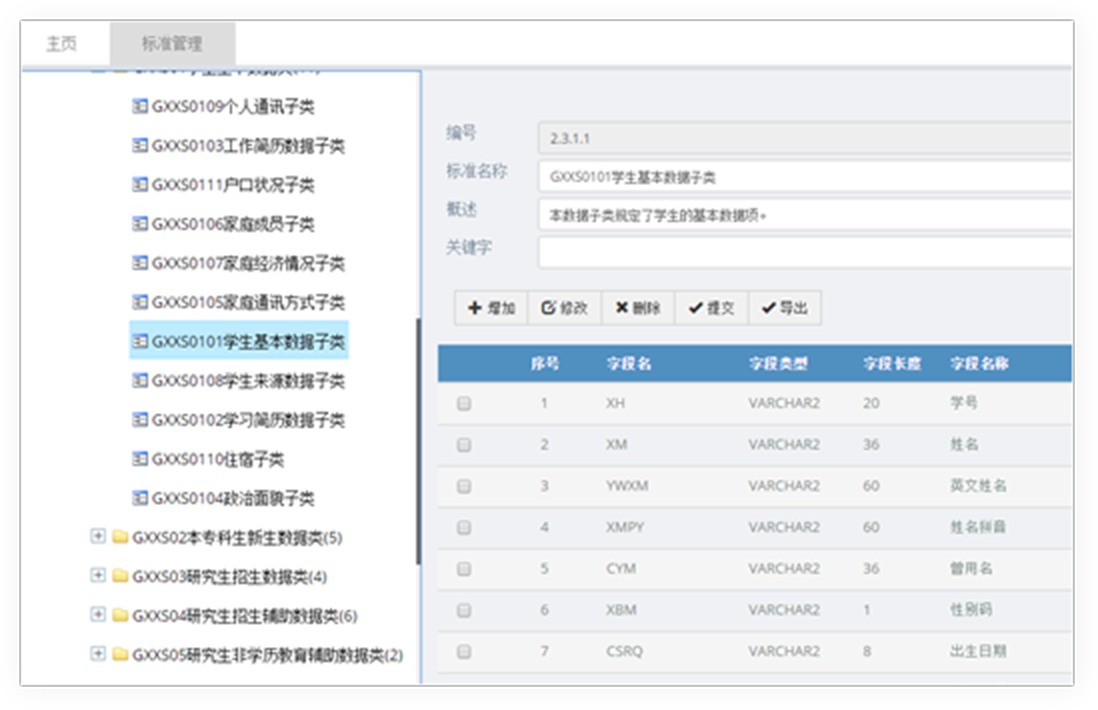This screenshot has width=1098, height=710.
Task: Click the 增加 button
Action: [491, 309]
